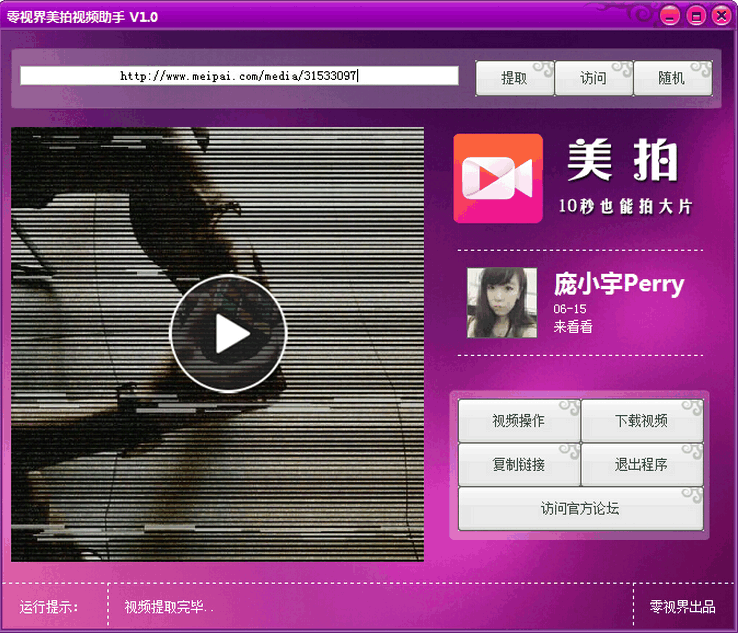Close the 零视界美拍视频助手 window
738x634 pixels.
click(x=721, y=16)
